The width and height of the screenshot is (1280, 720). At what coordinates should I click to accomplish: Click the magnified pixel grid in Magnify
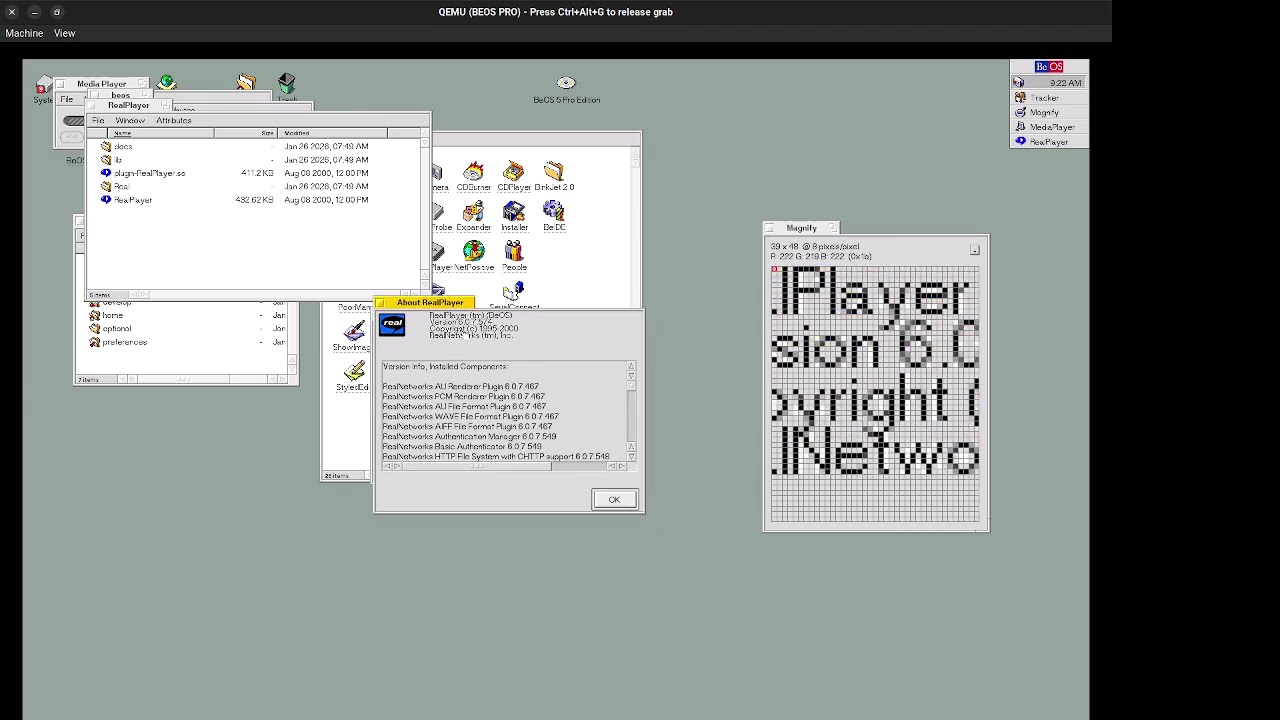[x=876, y=394]
